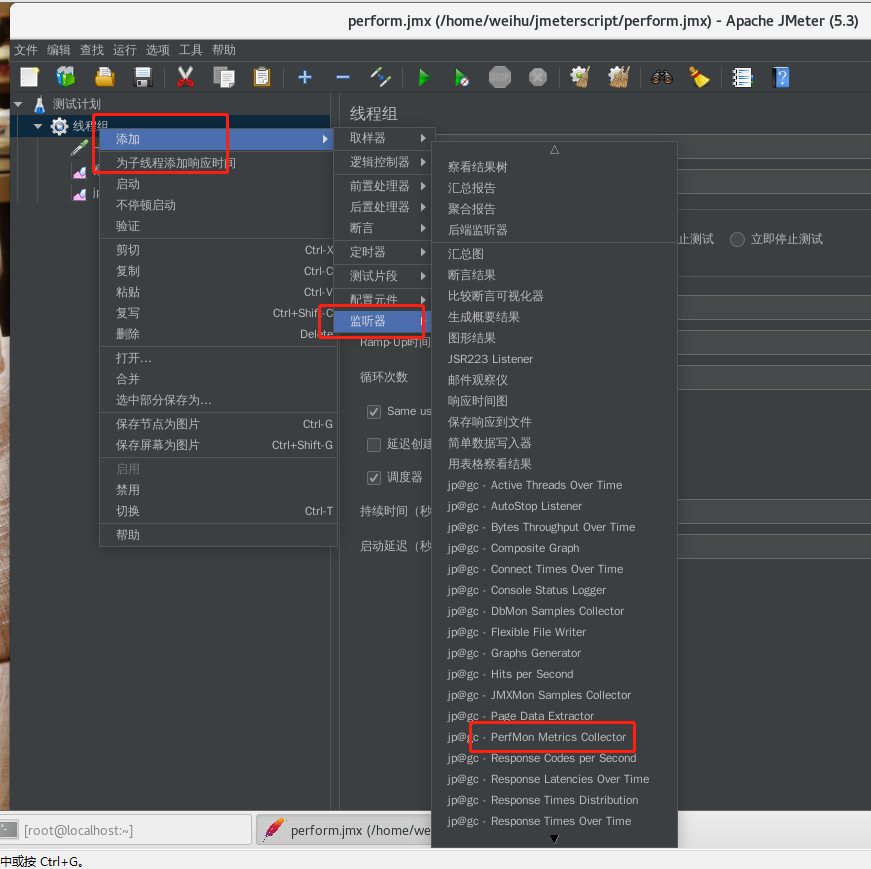Image resolution: width=871 pixels, height=869 pixels.
Task: Switch to root@localhost terminal taskbar button
Action: 126,830
